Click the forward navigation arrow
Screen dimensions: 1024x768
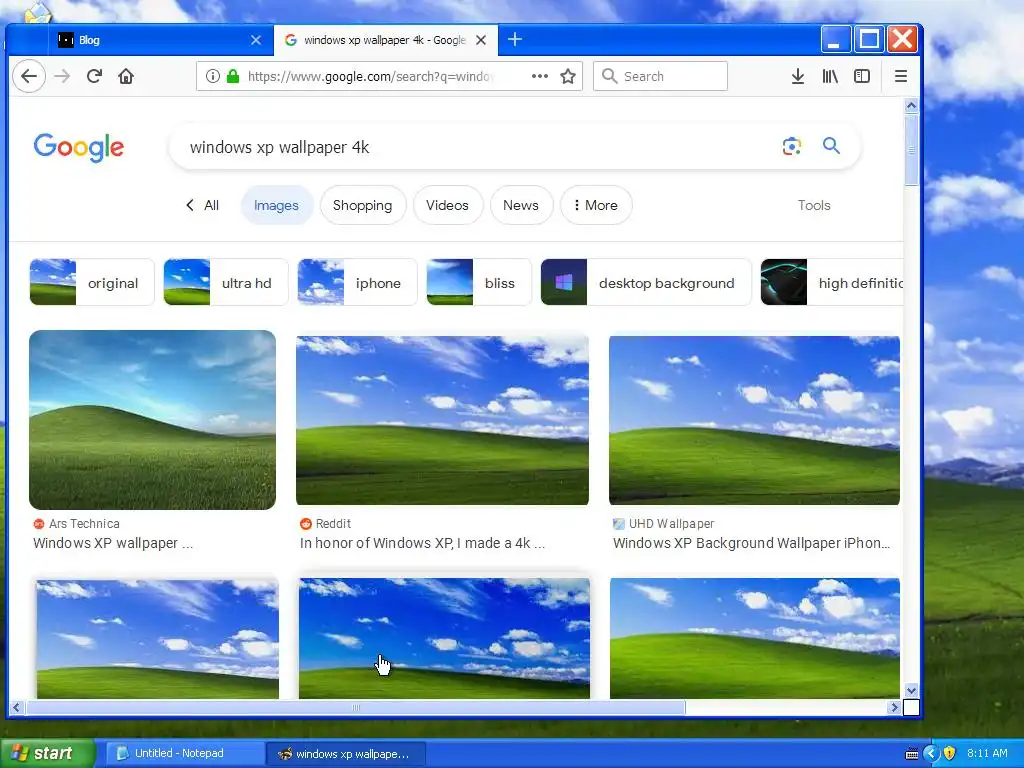pos(62,76)
